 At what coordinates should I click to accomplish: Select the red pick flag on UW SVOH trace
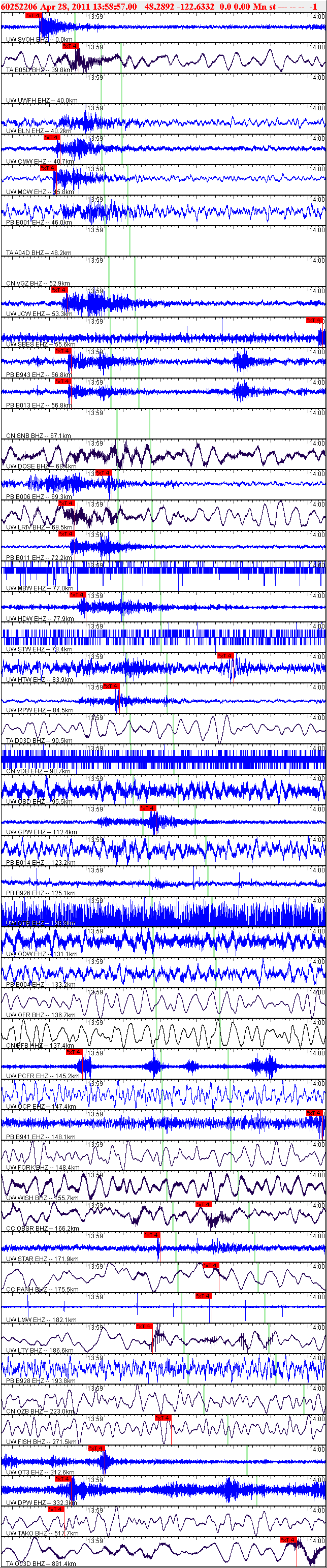33,16
